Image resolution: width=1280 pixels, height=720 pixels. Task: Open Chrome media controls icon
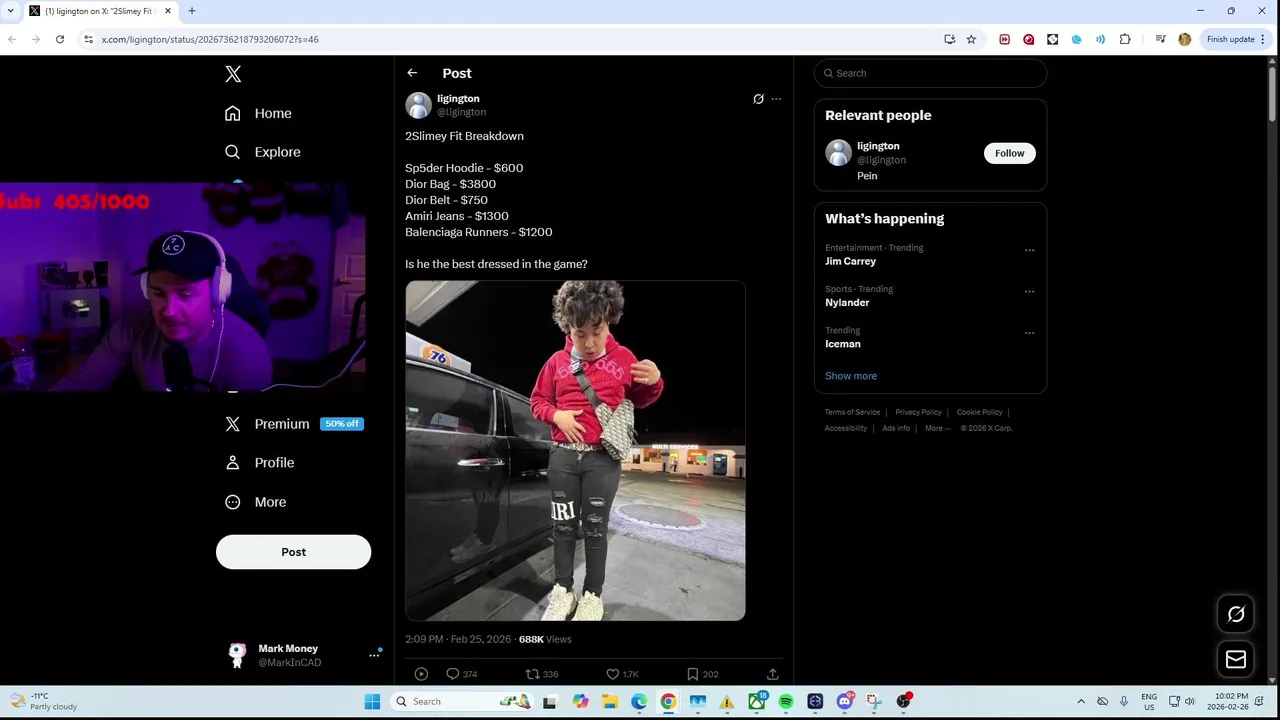click(1160, 39)
